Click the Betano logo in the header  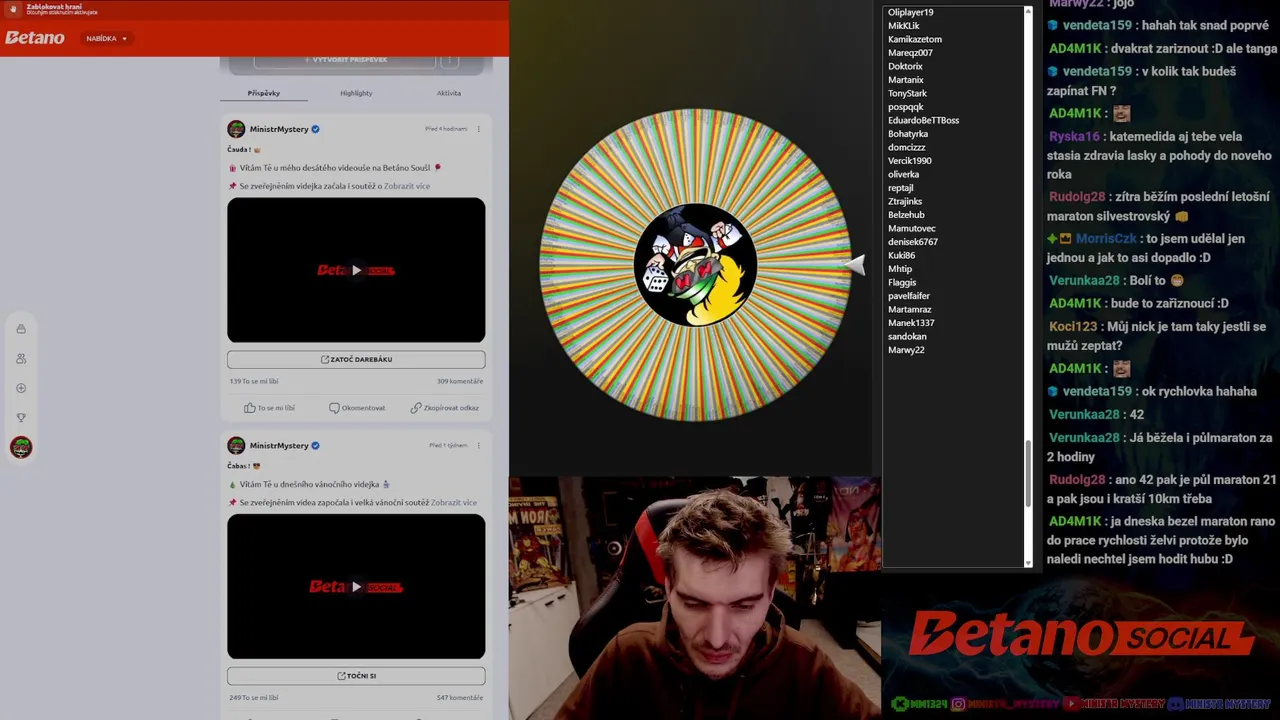point(35,38)
